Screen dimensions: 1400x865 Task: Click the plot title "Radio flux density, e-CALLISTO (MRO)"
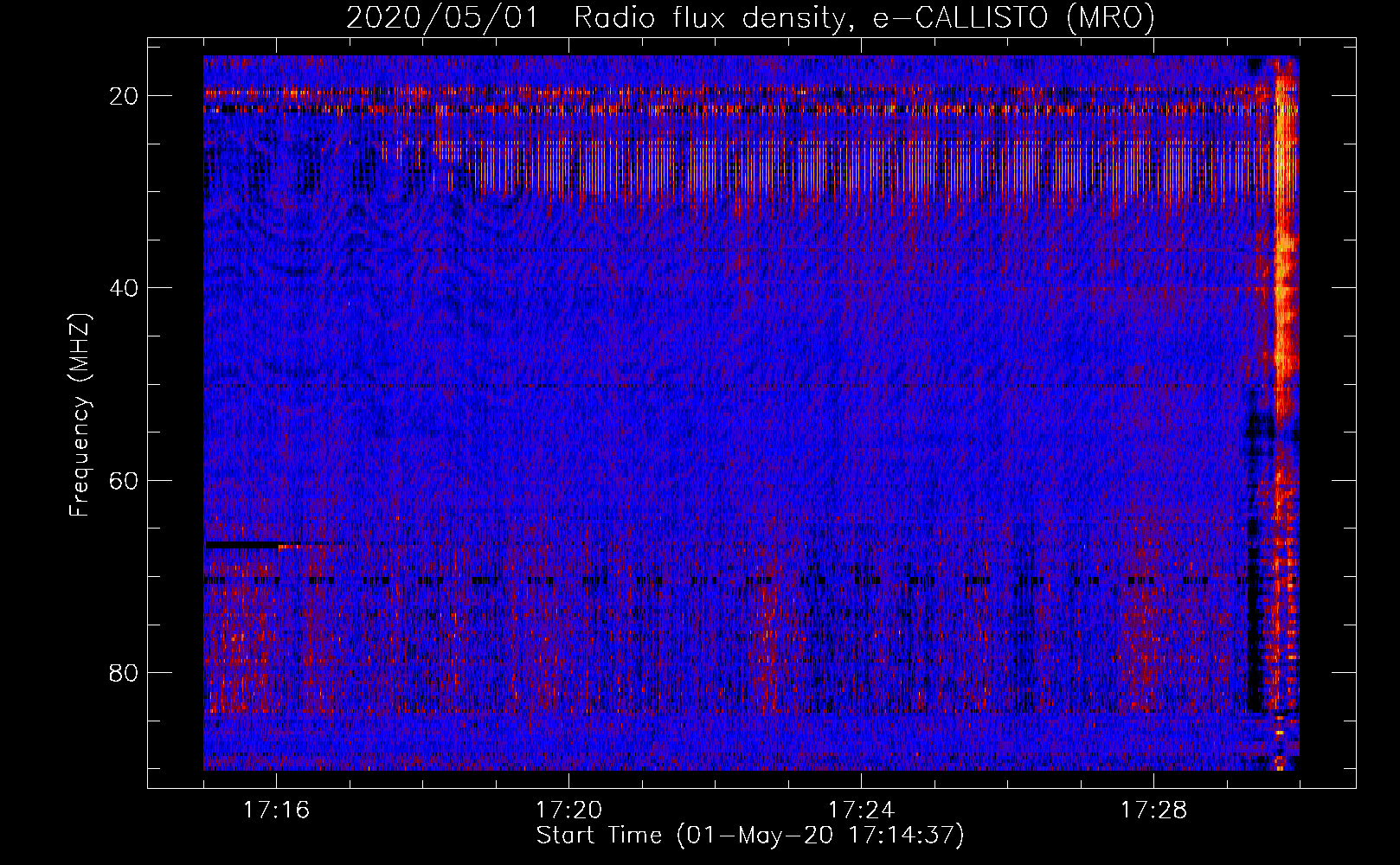pyautogui.click(x=864, y=18)
